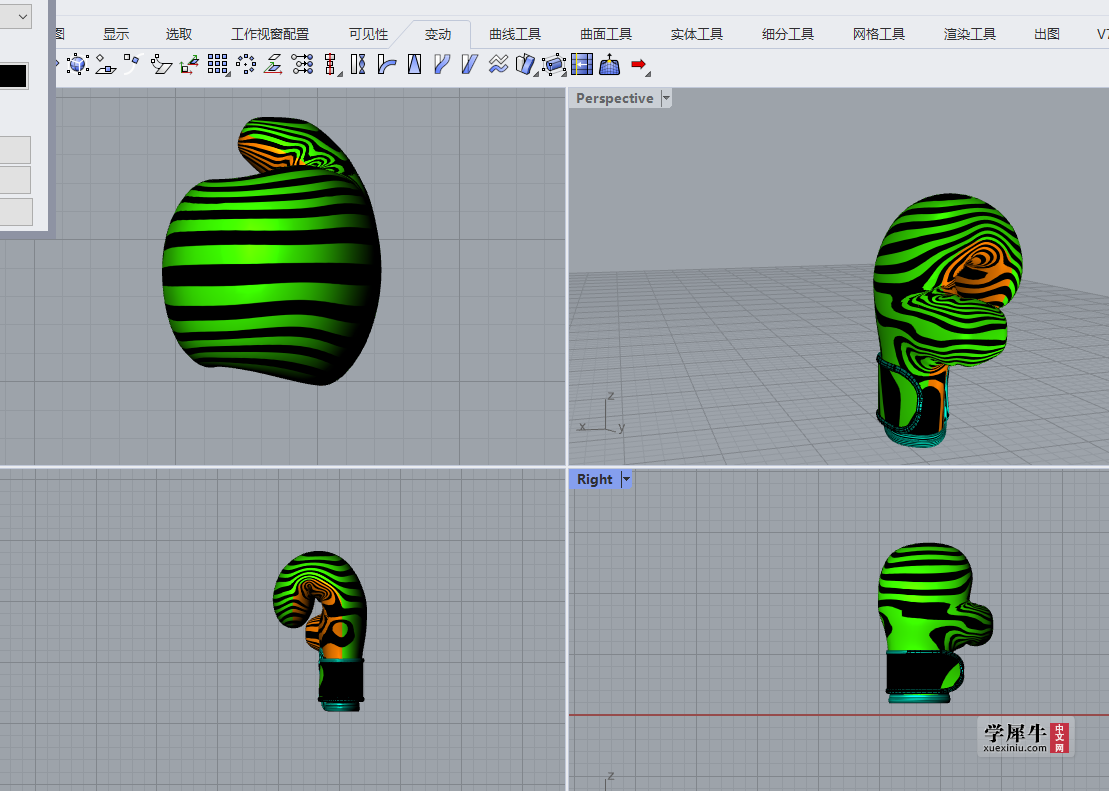Select the Move UVN tool

[581, 65]
